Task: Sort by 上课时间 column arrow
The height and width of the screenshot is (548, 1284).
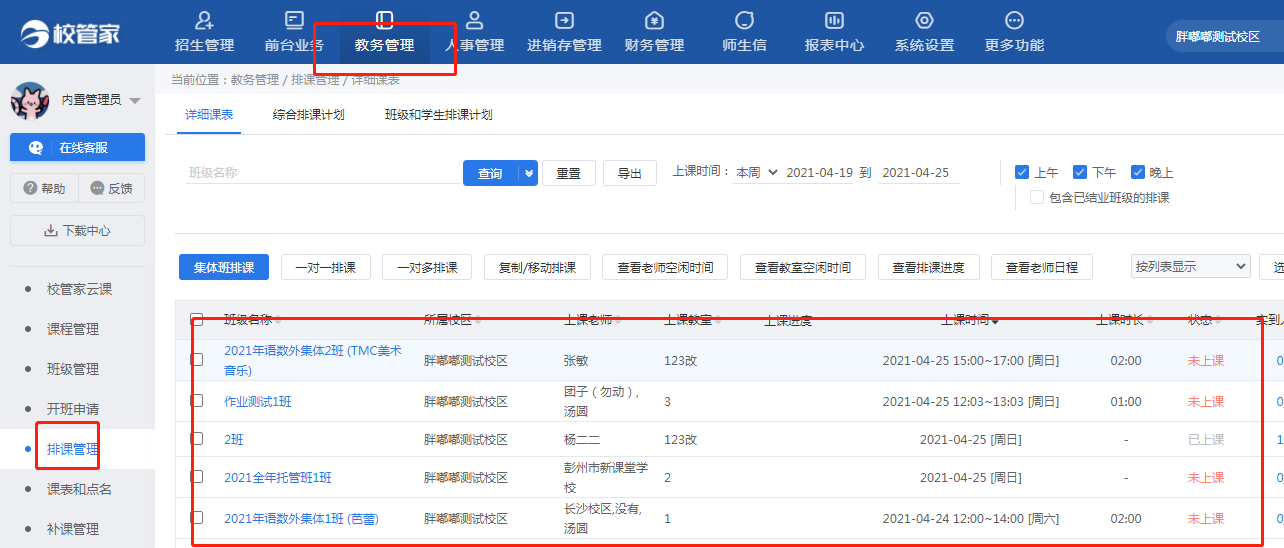Action: tap(995, 321)
